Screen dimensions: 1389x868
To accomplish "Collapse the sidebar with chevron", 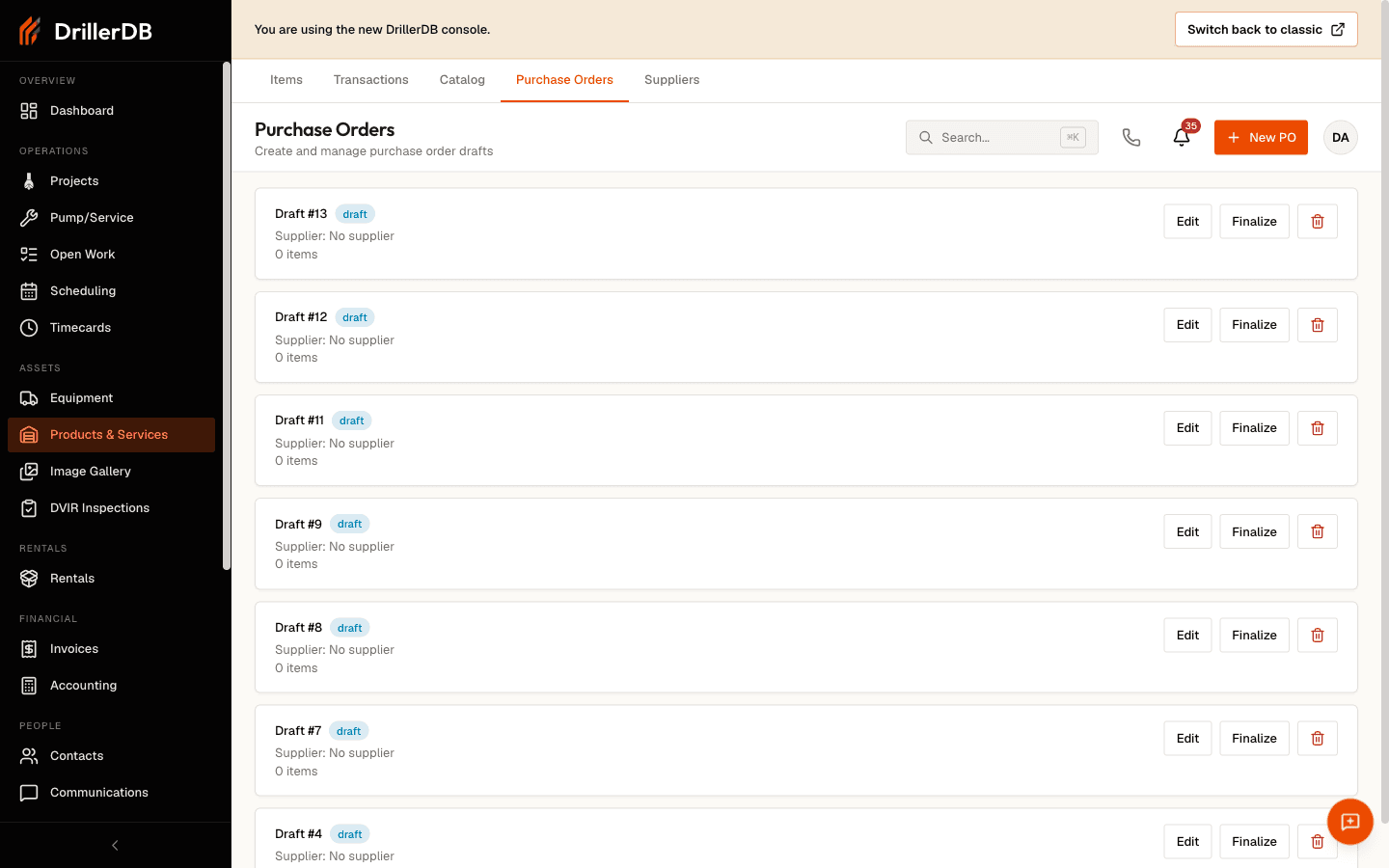I will click(115, 846).
